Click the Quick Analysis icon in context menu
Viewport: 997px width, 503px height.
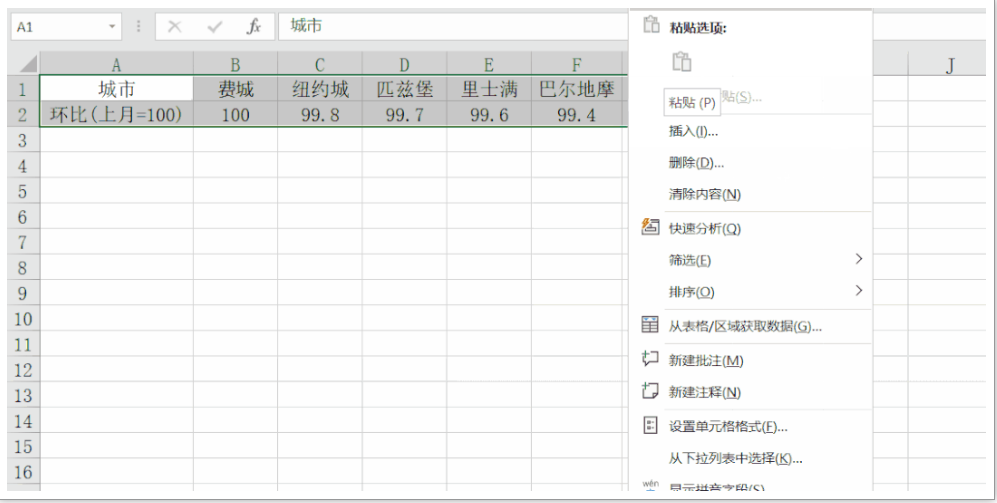pos(650,227)
